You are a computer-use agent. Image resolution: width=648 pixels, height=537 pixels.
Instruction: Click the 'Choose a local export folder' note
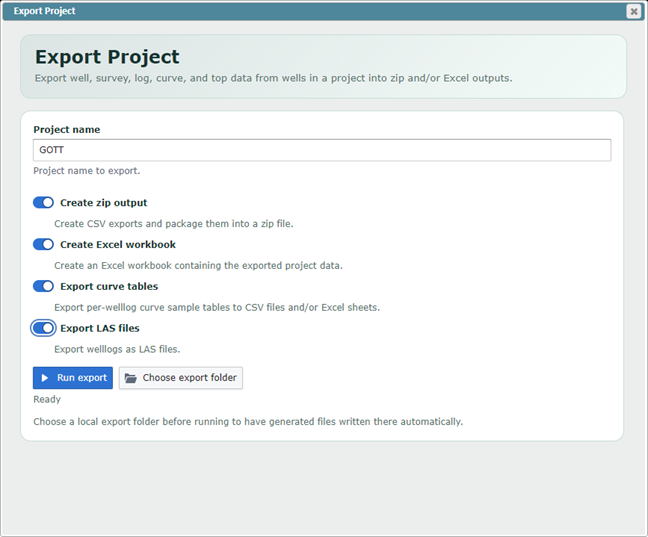click(248, 422)
